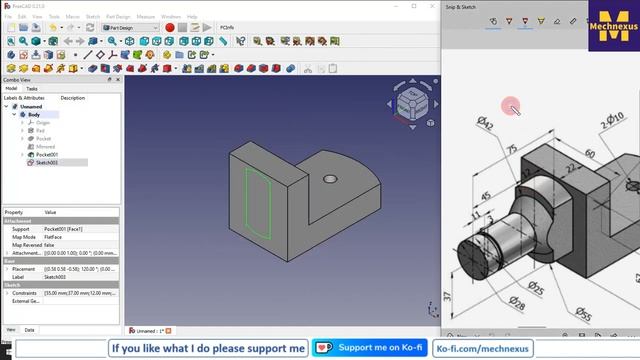Toggle the bounding box selection display
Image resolution: width=640 pixels, height=360 pixels.
[53, 41]
